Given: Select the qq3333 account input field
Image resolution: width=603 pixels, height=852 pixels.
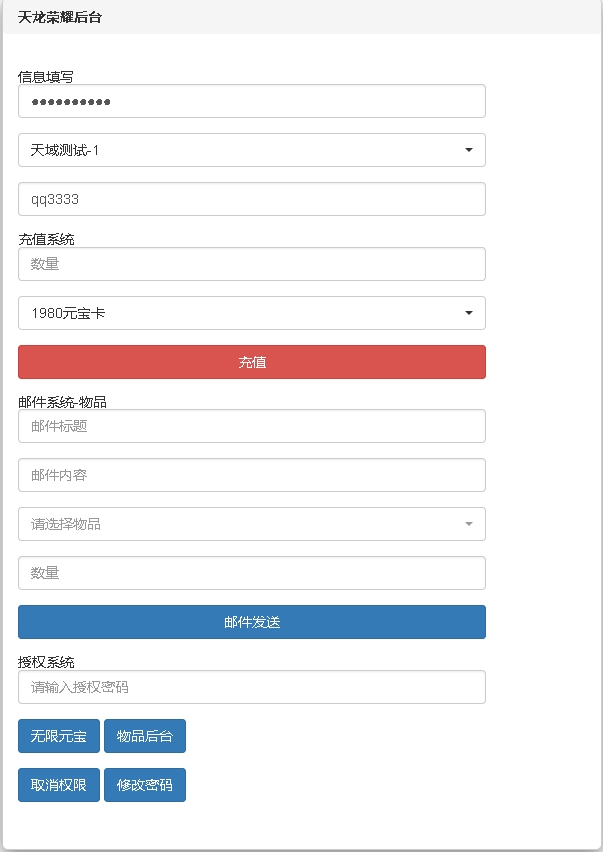Looking at the screenshot, I should point(250,198).
